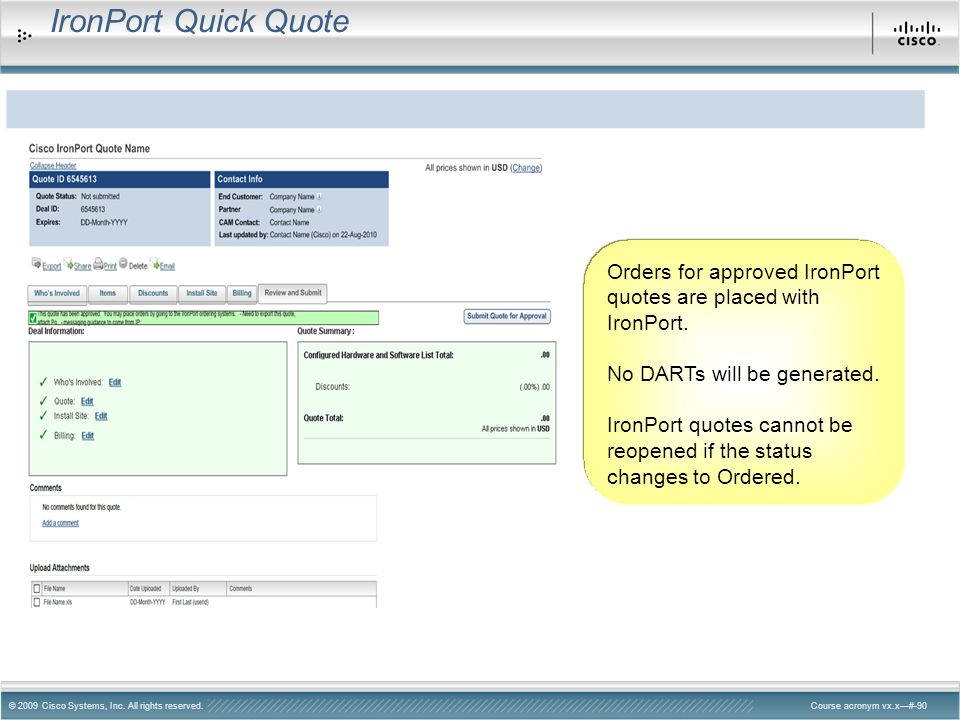Screen dimensions: 960x720
Task: Click the IronPort Quick Quote slide title
Action: pyautogui.click(x=200, y=21)
